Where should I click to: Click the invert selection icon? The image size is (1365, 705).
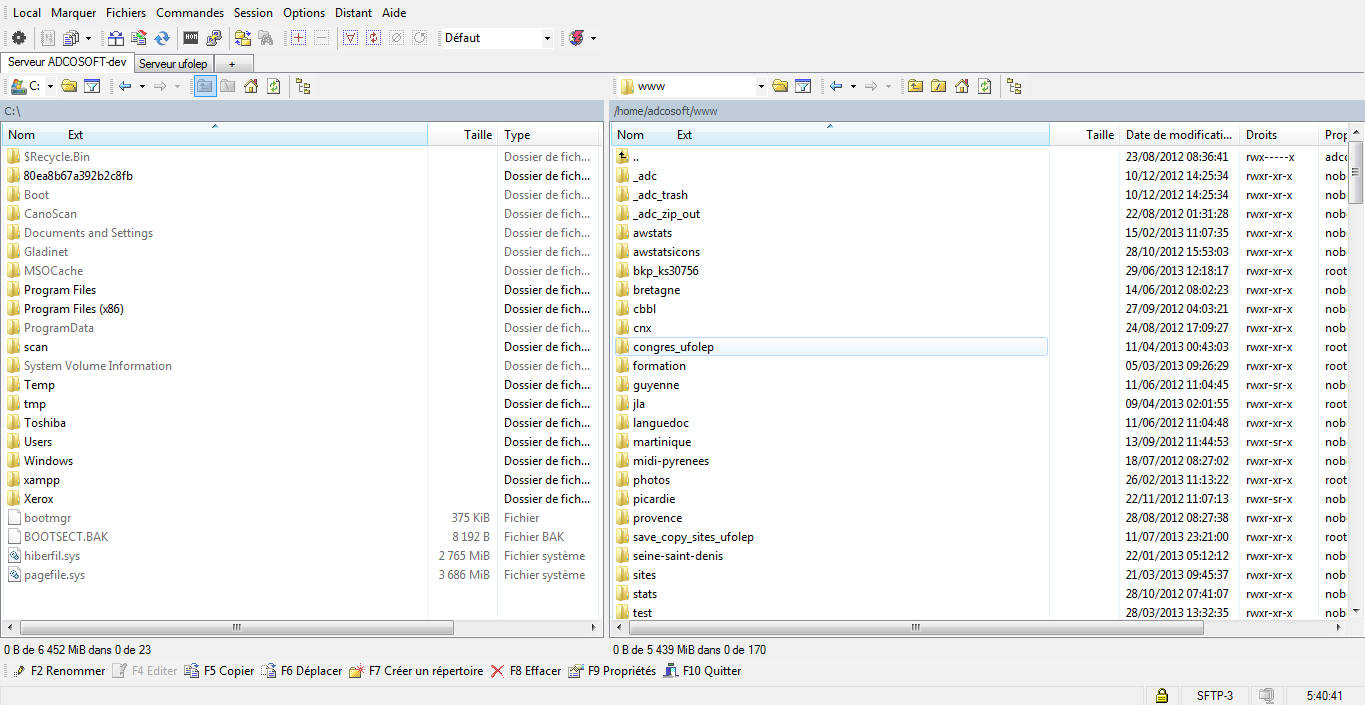click(x=373, y=38)
